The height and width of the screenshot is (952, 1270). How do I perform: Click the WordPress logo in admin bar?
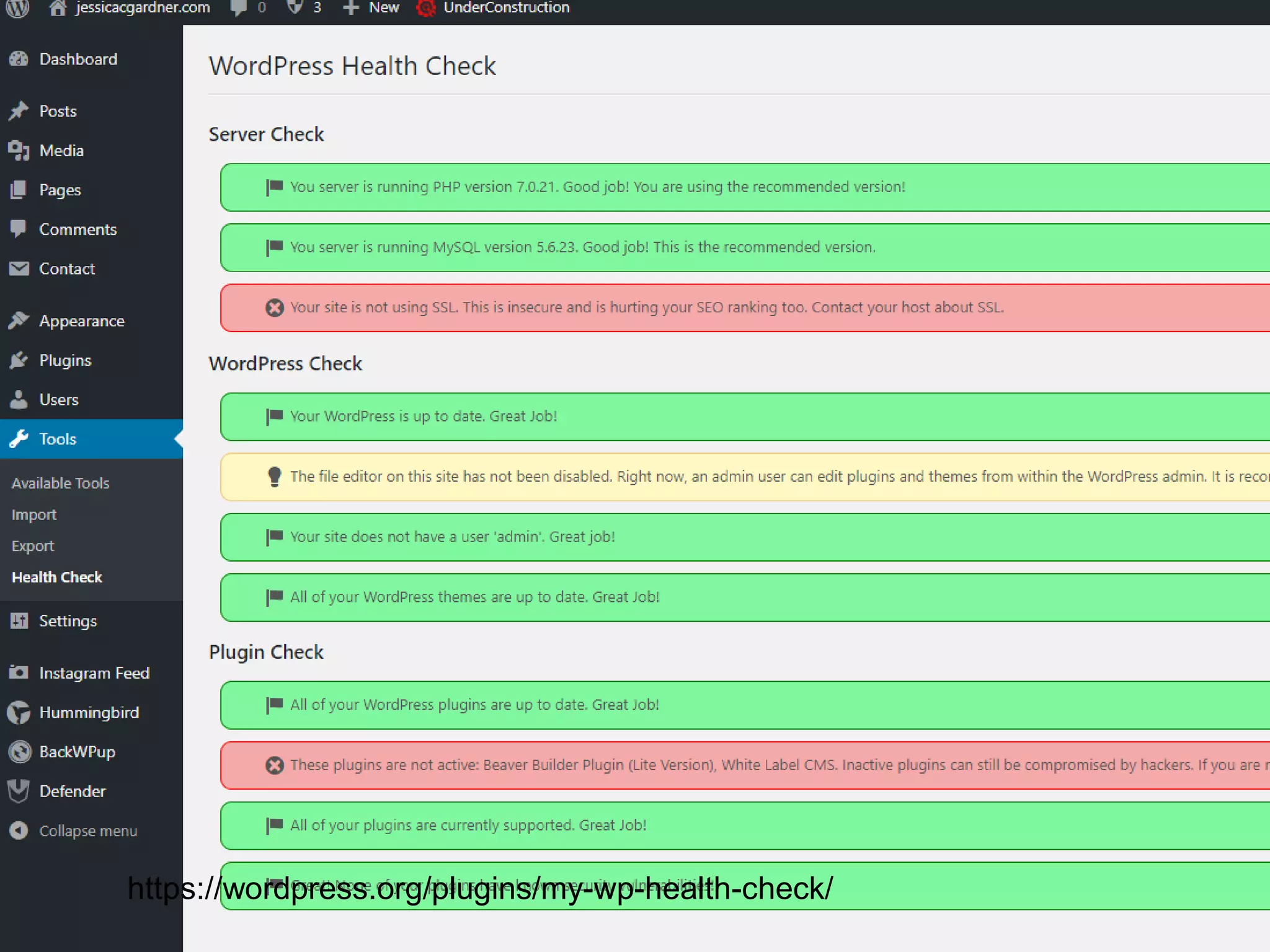(18, 8)
